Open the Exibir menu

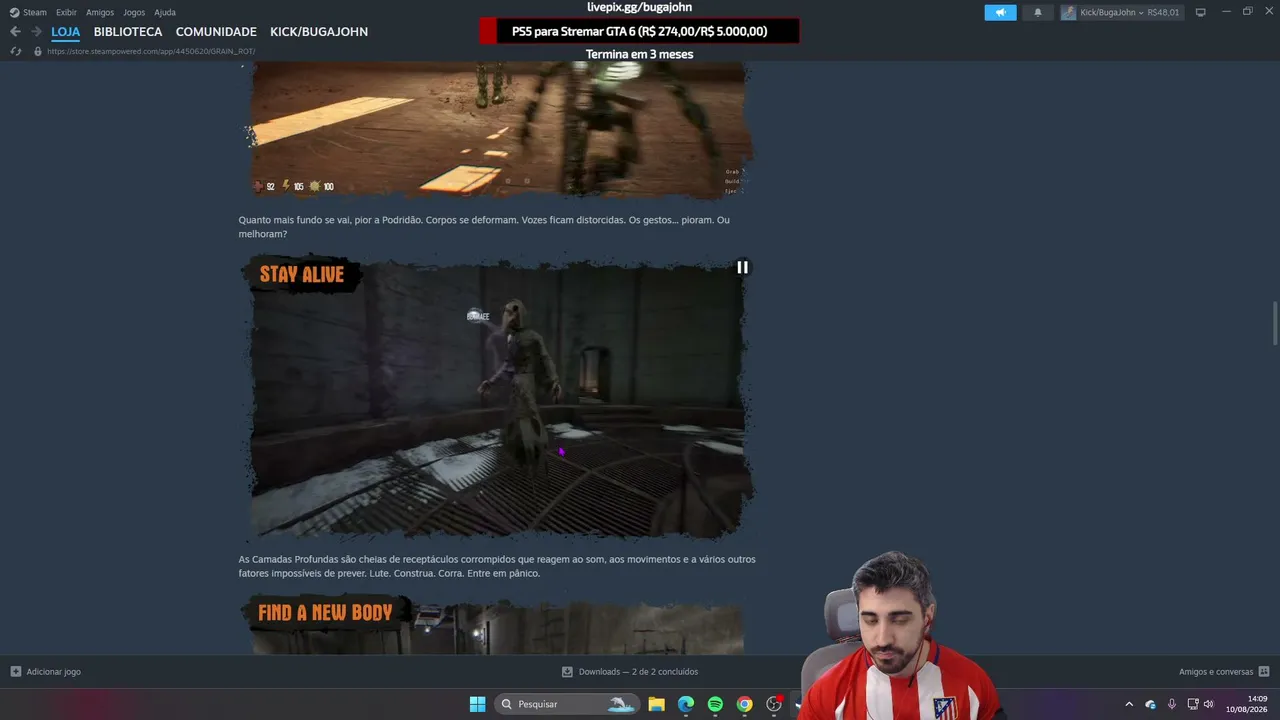click(66, 12)
